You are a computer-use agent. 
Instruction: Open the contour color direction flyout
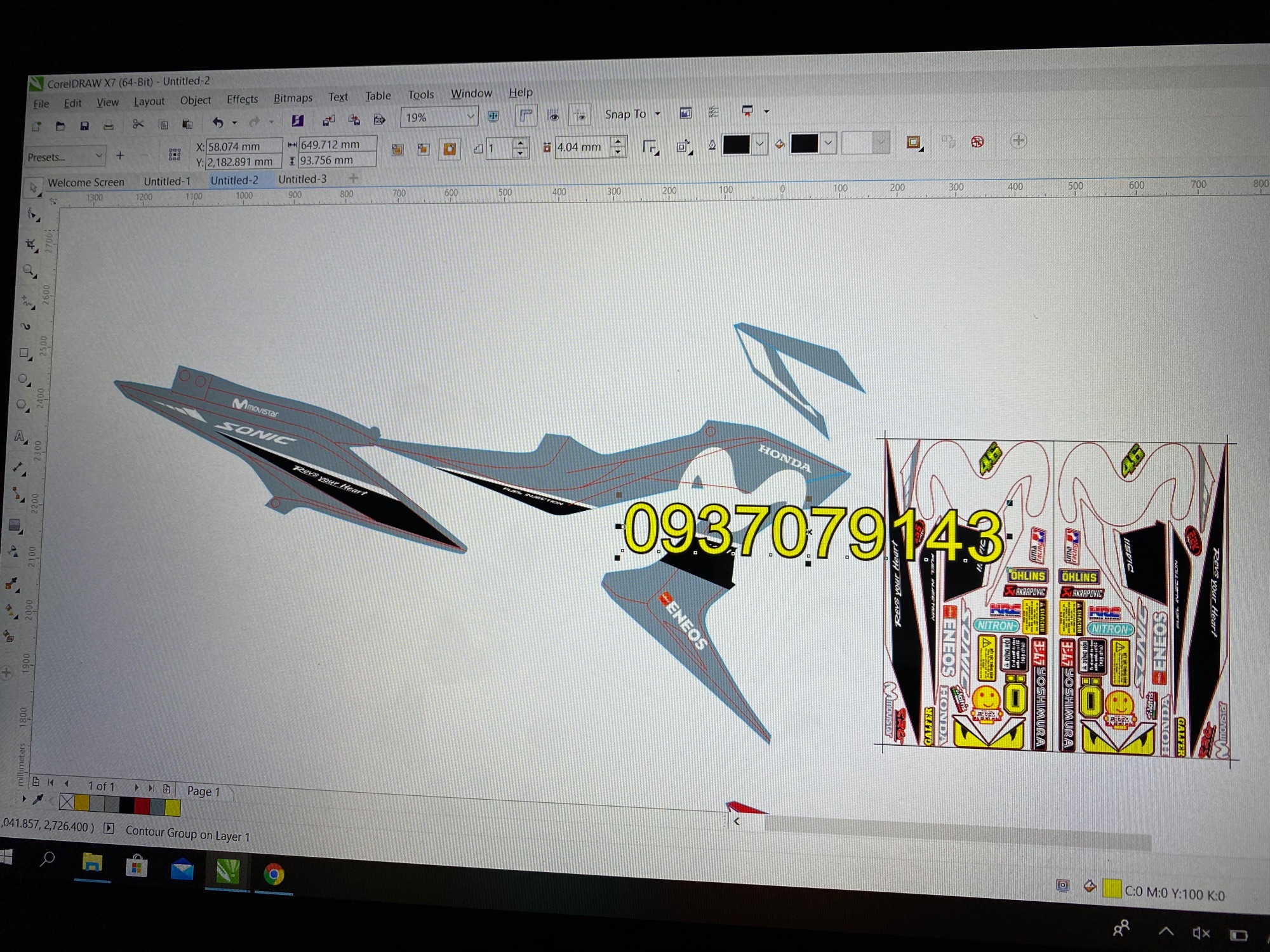click(684, 147)
